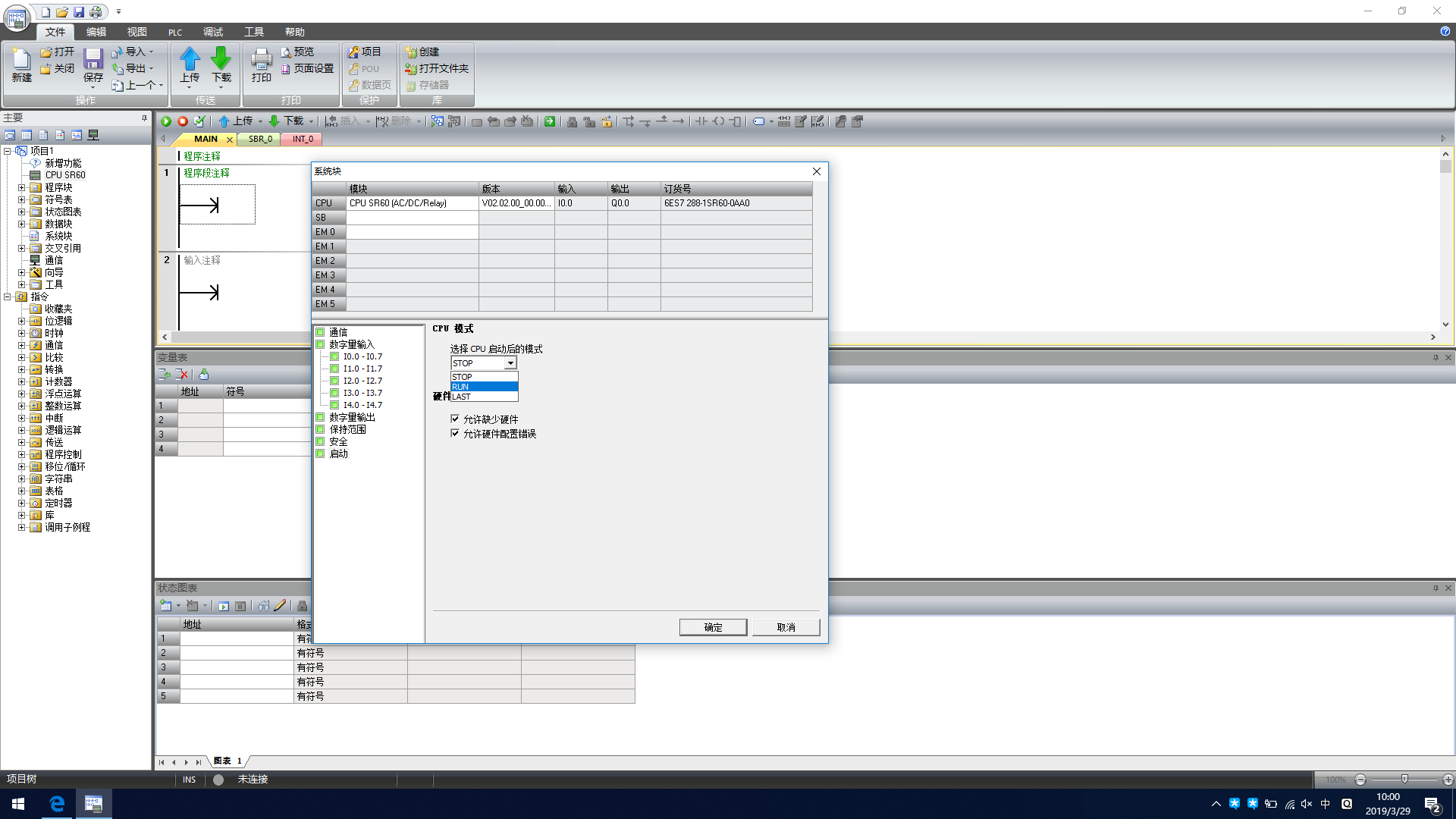Click the 取消 button in dialog
1456x819 pixels.
[x=786, y=627]
